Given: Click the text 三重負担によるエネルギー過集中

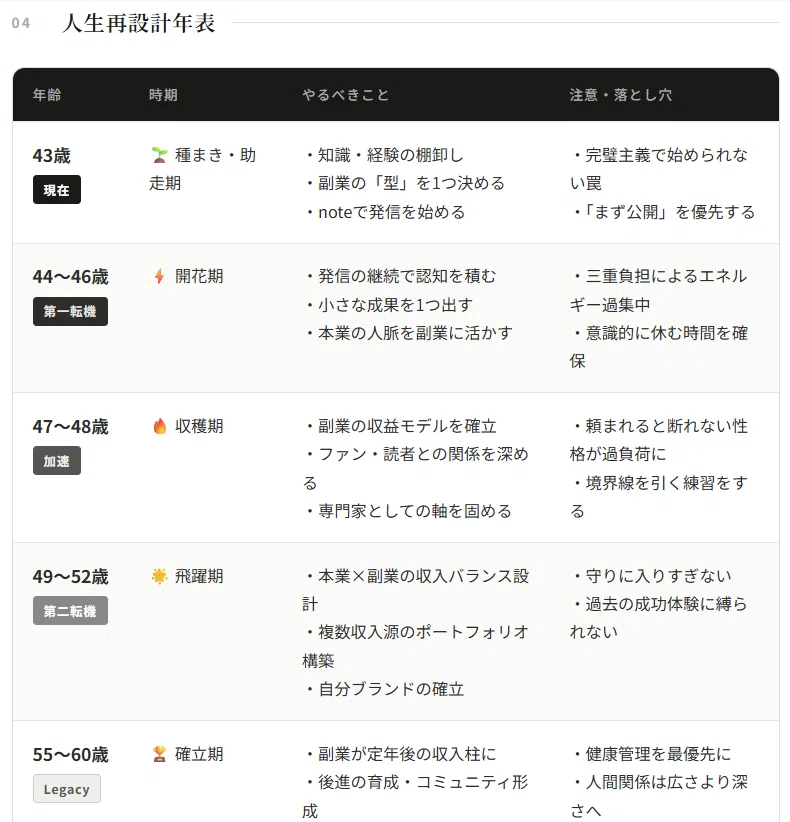Looking at the screenshot, I should pos(659,290).
